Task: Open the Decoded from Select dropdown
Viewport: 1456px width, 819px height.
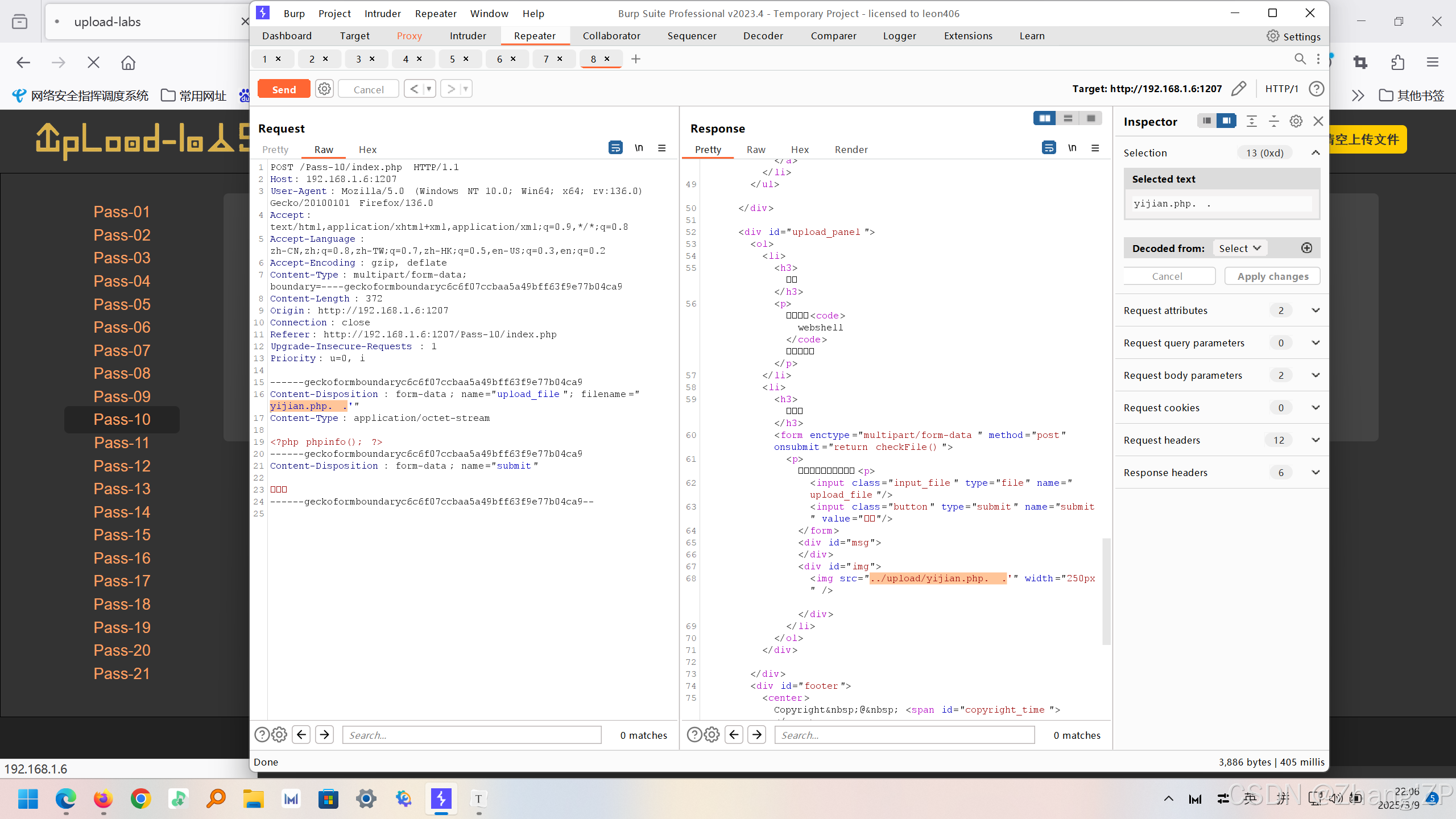Action: (x=1239, y=248)
